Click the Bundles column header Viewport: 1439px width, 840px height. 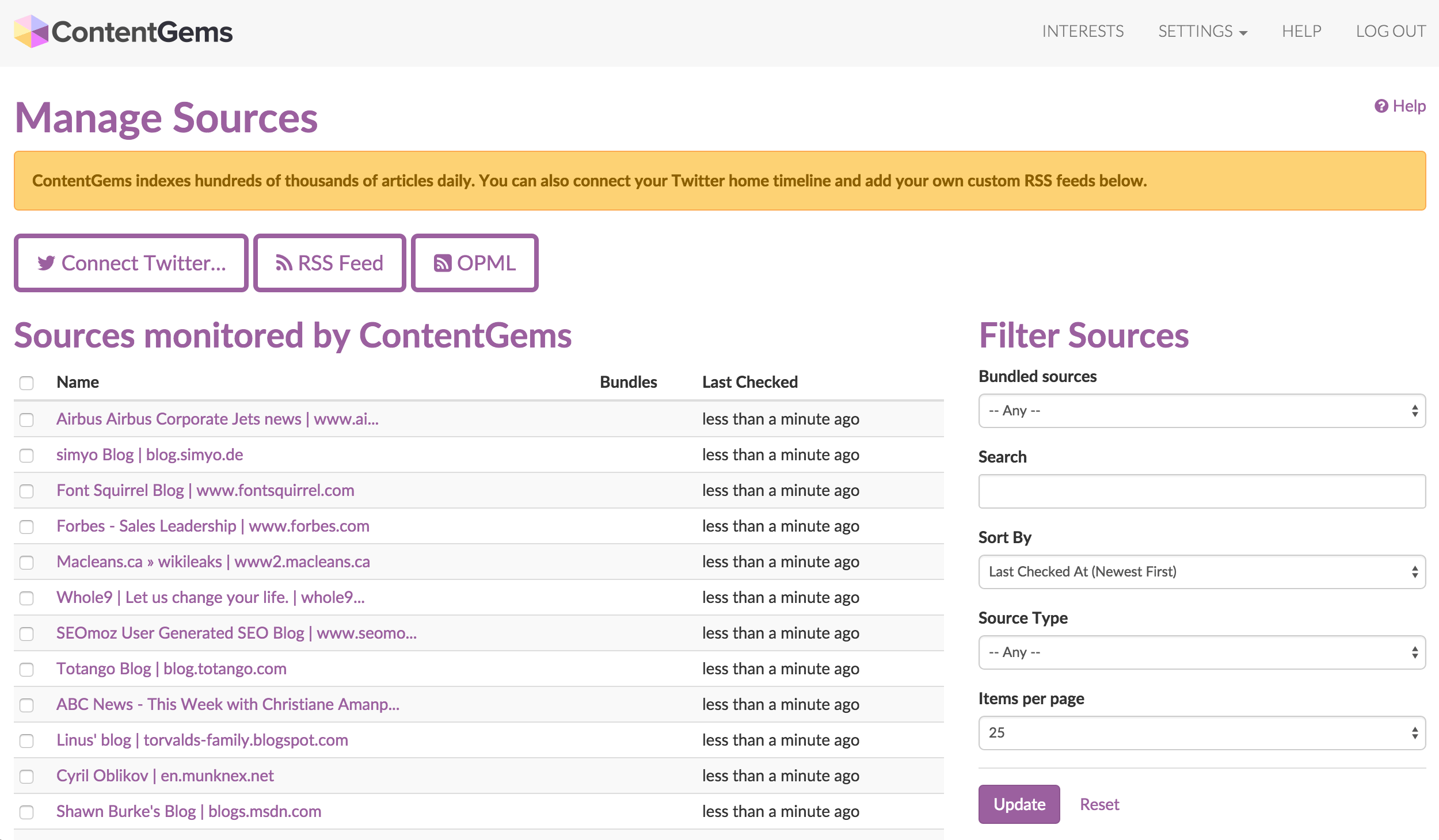coord(629,383)
